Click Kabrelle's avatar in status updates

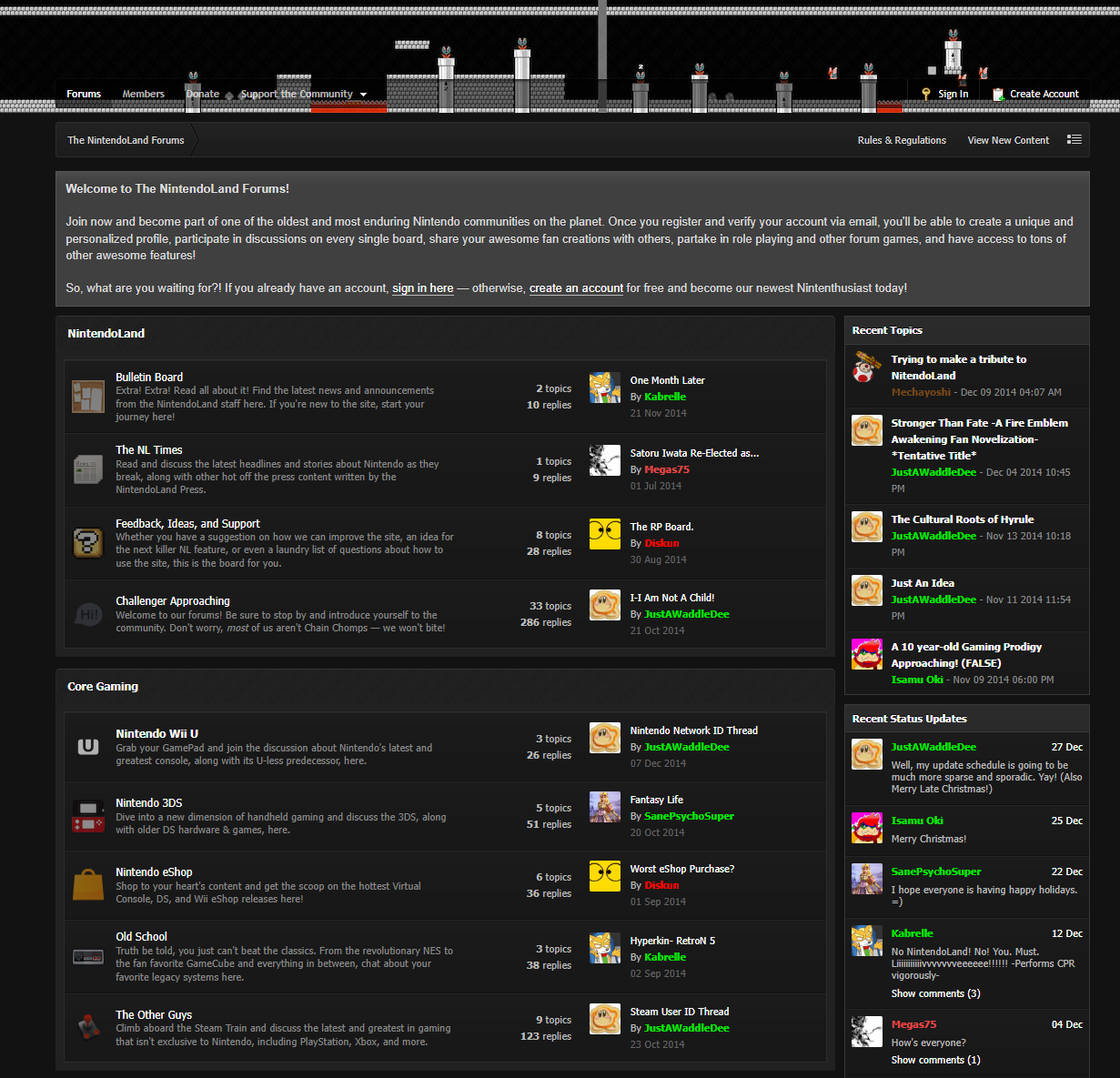[867, 941]
